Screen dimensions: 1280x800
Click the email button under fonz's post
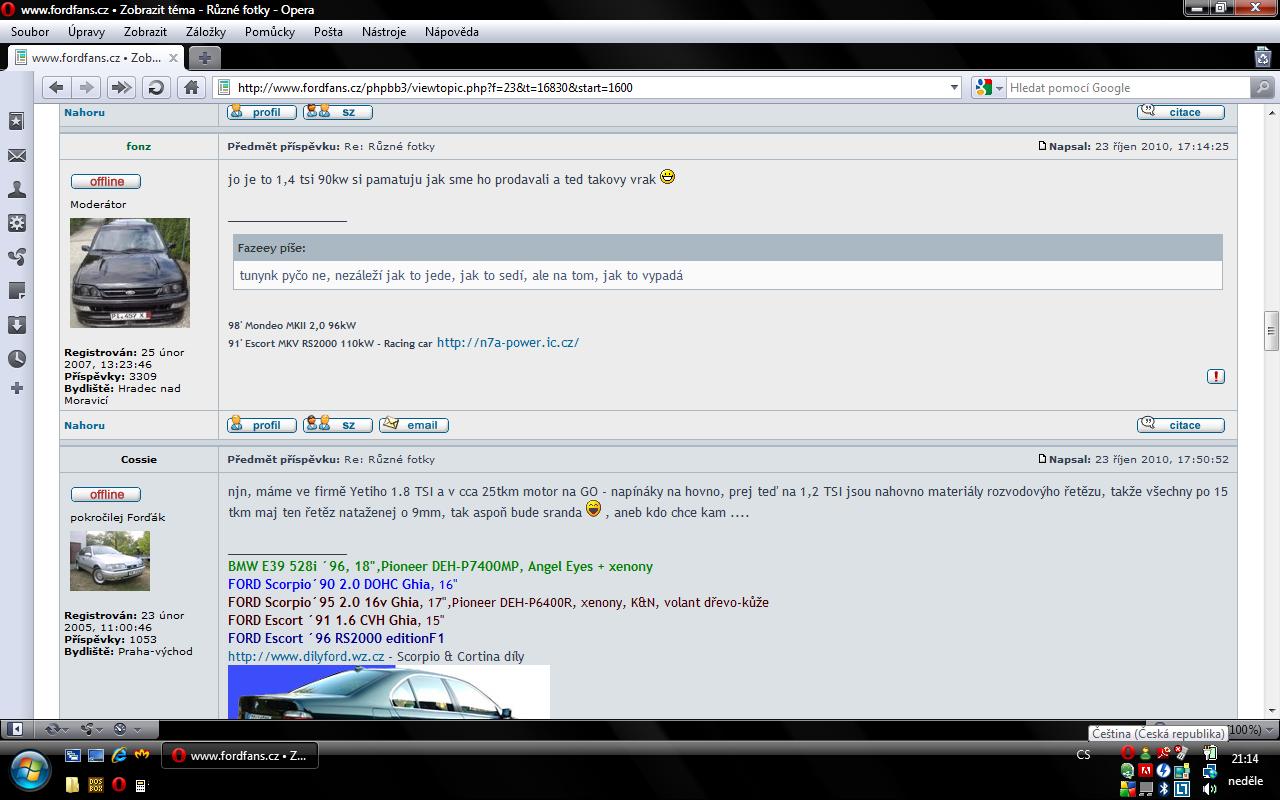(413, 425)
